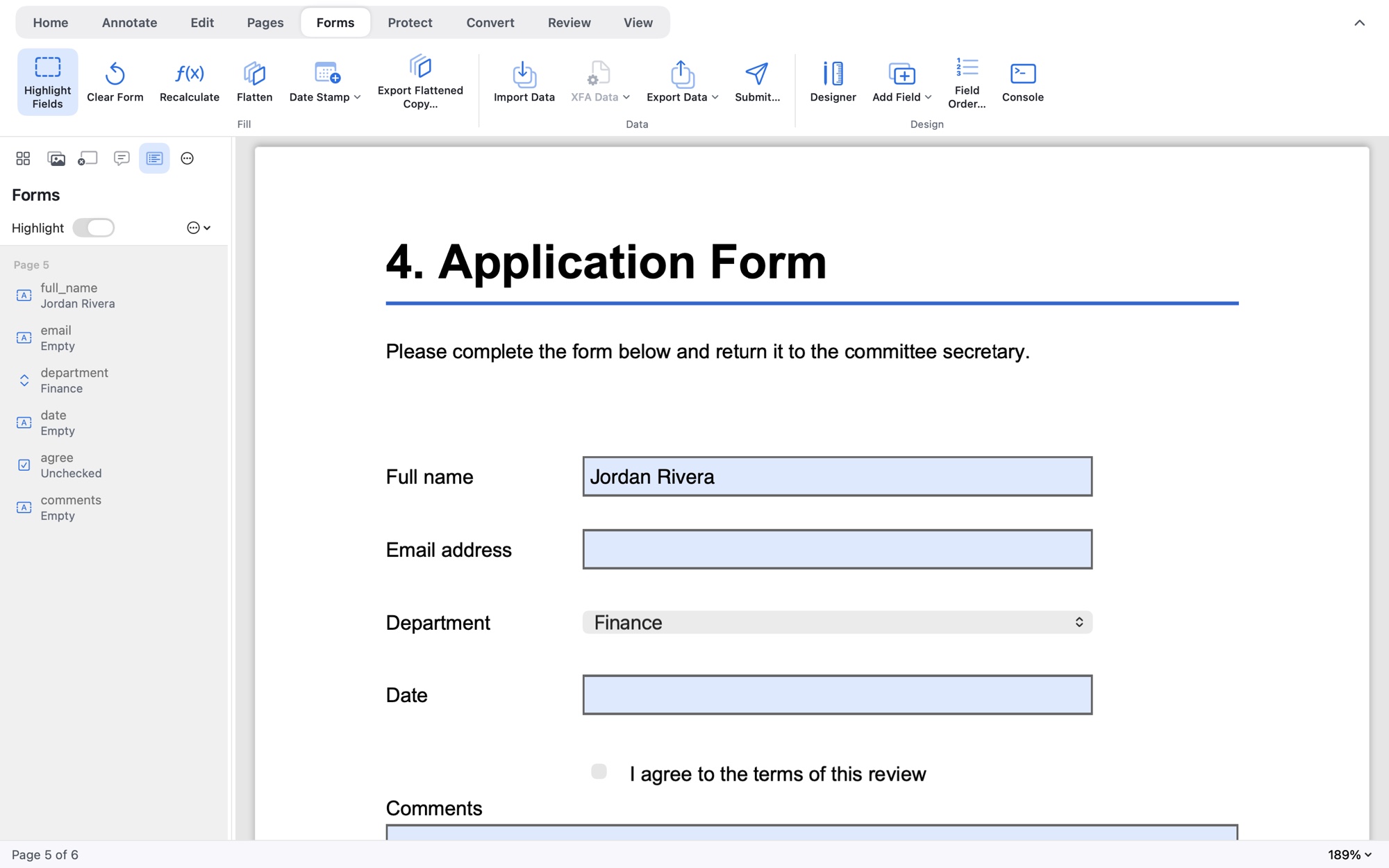Open the Convert tab
The image size is (1389, 868).
point(490,22)
